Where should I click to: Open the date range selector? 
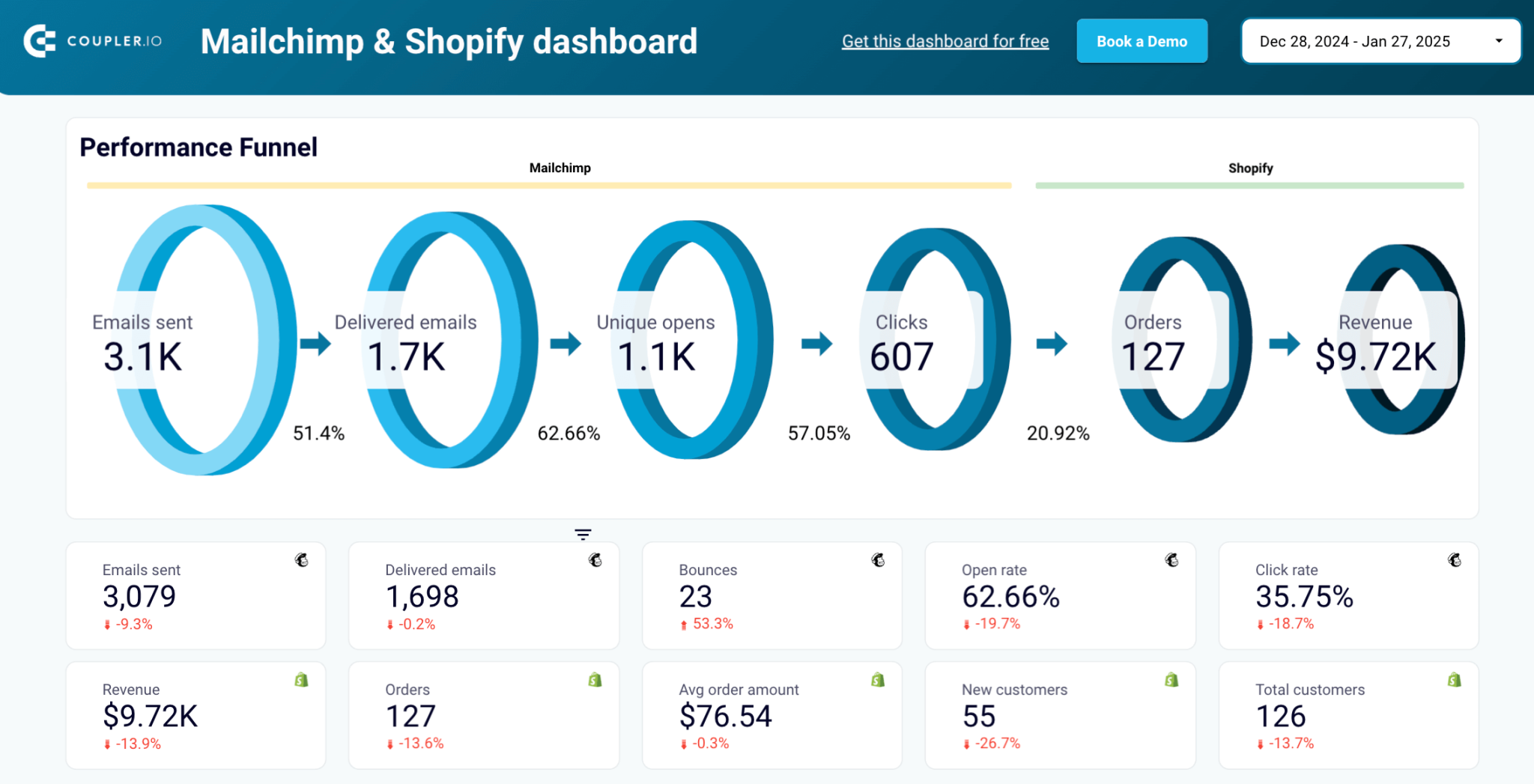(1380, 41)
